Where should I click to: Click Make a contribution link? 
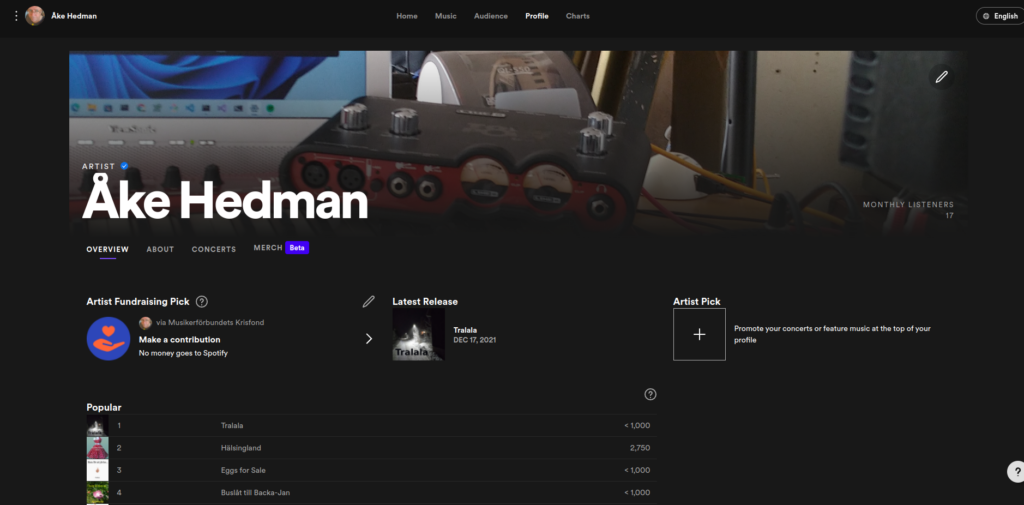[180, 340]
